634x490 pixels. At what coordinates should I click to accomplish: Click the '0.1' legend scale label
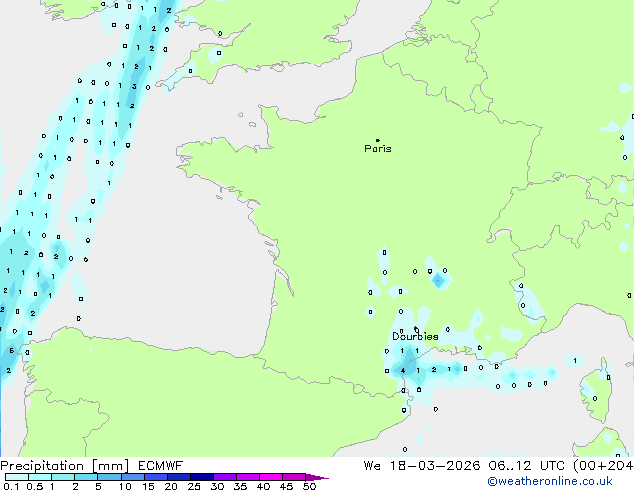(11, 486)
